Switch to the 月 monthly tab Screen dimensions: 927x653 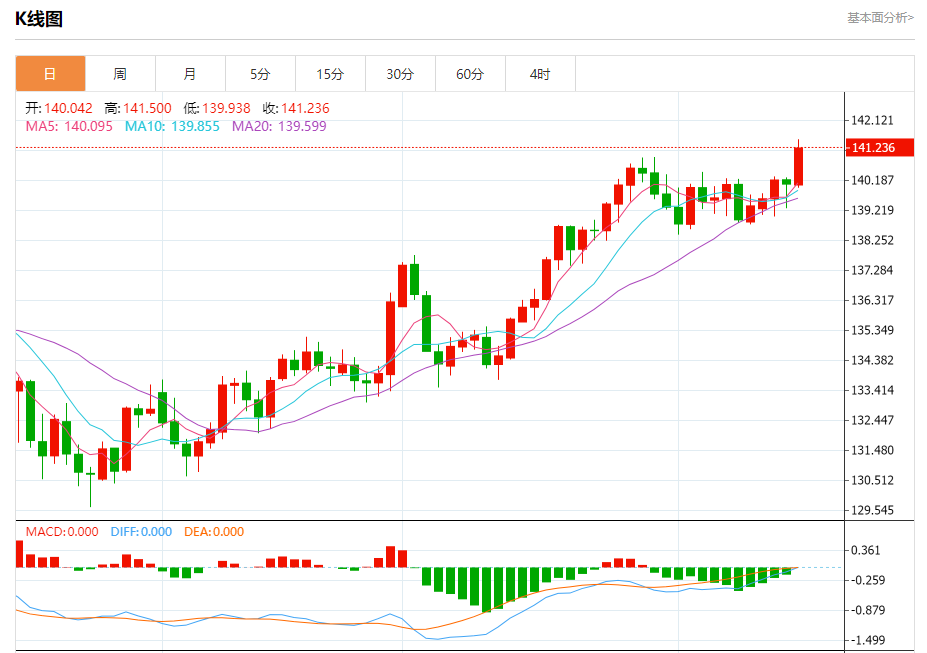190,74
